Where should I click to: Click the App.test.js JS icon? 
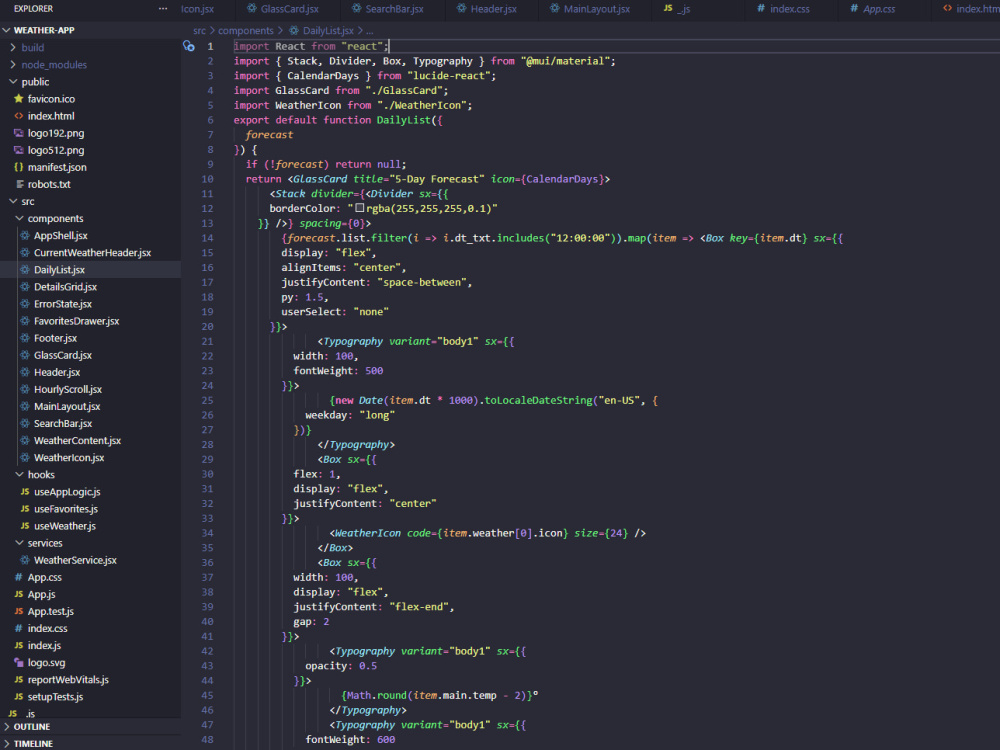[x=18, y=612]
